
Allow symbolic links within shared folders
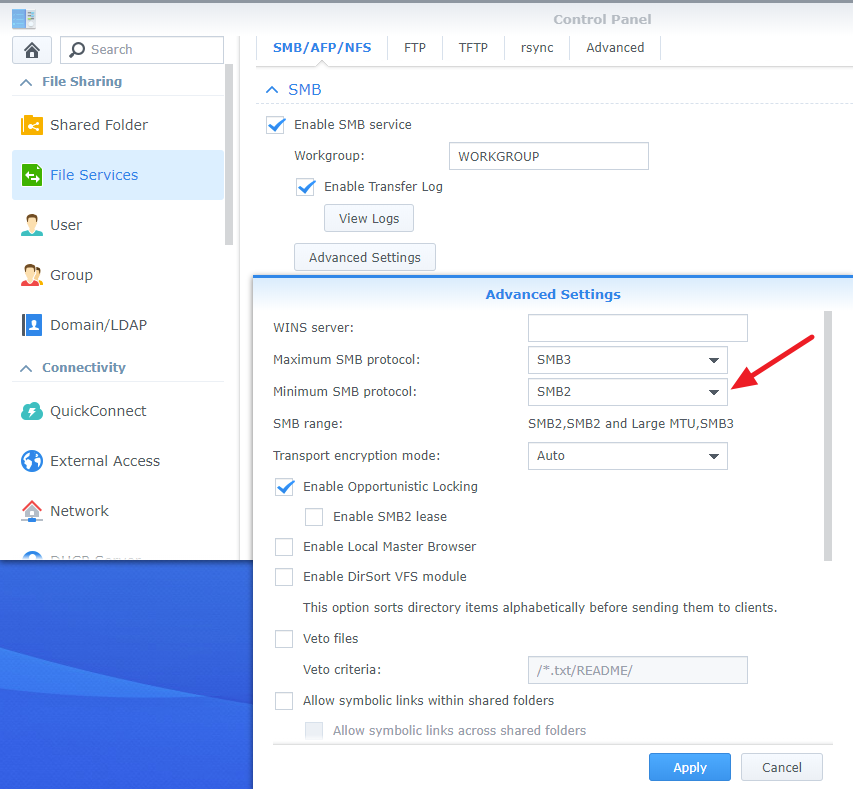[x=284, y=701]
